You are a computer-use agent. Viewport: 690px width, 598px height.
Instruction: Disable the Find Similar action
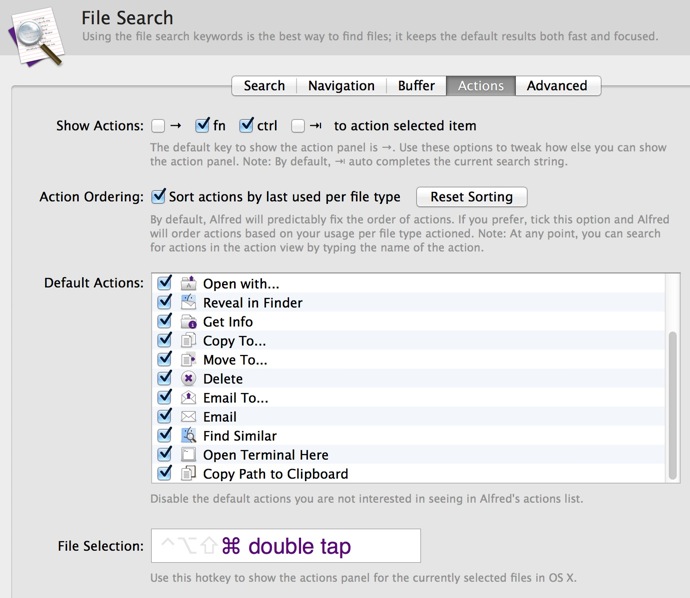[165, 434]
